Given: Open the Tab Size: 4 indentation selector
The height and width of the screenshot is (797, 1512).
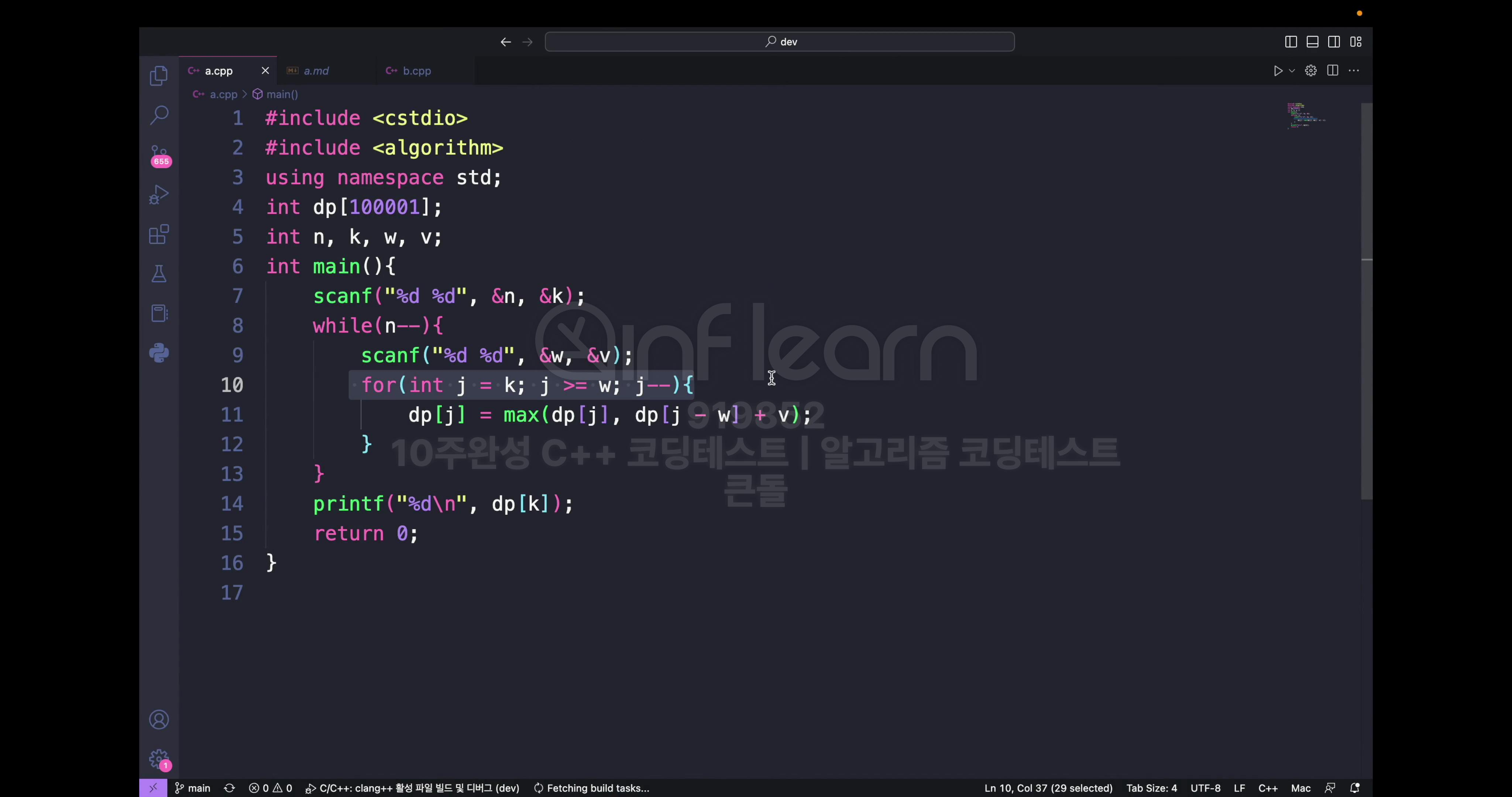Looking at the screenshot, I should pos(1151,788).
